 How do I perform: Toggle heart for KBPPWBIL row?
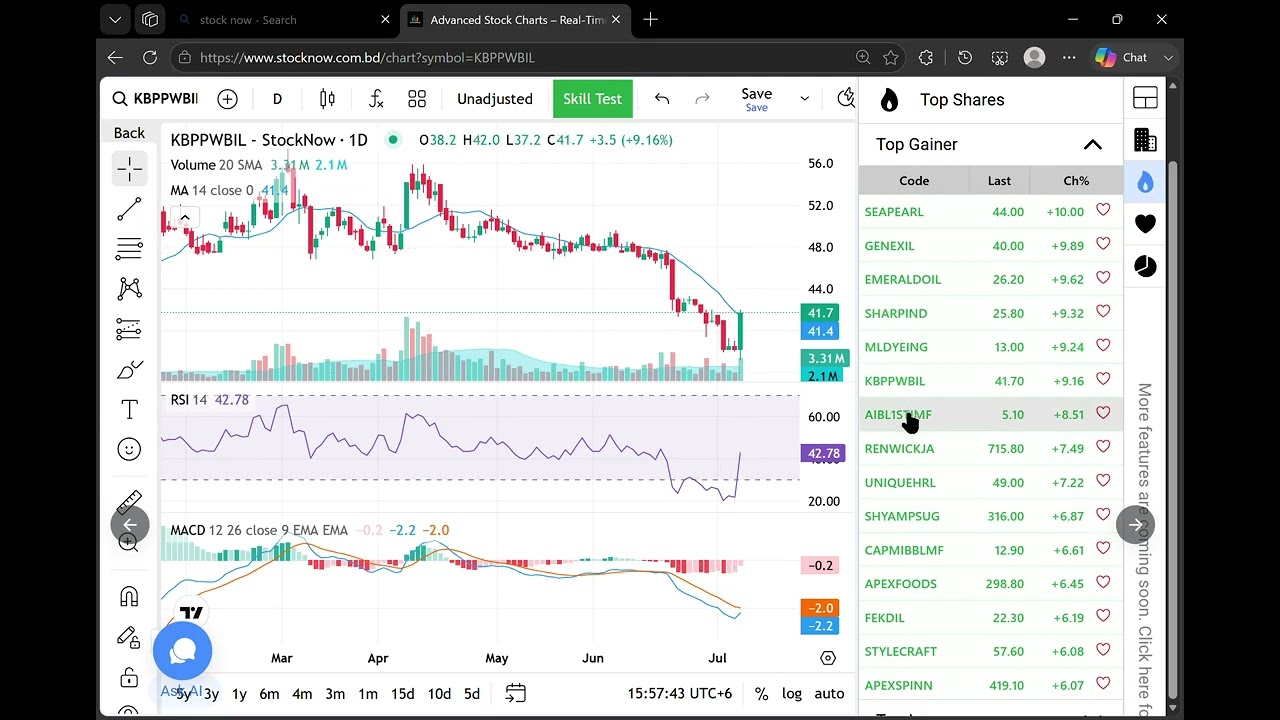(1103, 379)
